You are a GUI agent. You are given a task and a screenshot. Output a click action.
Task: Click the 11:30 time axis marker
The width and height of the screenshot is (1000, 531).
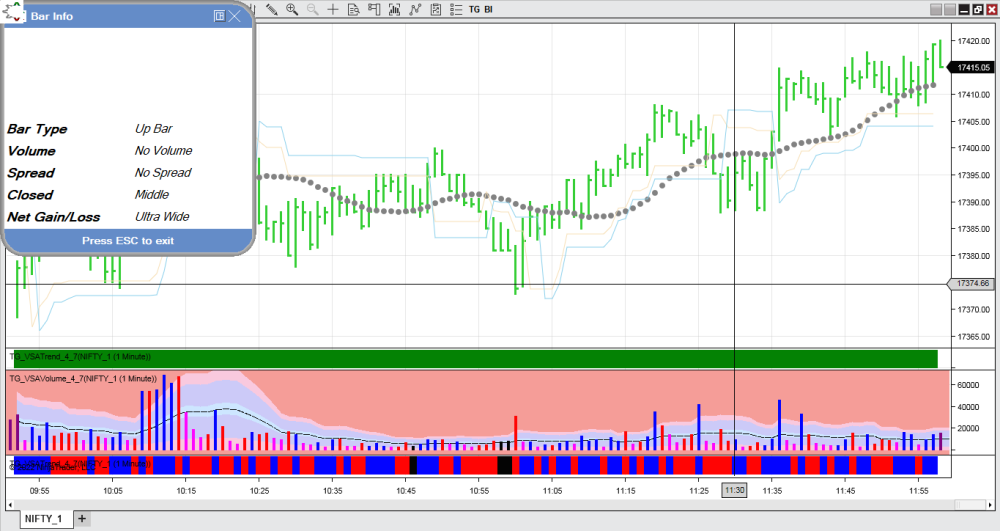click(x=734, y=490)
